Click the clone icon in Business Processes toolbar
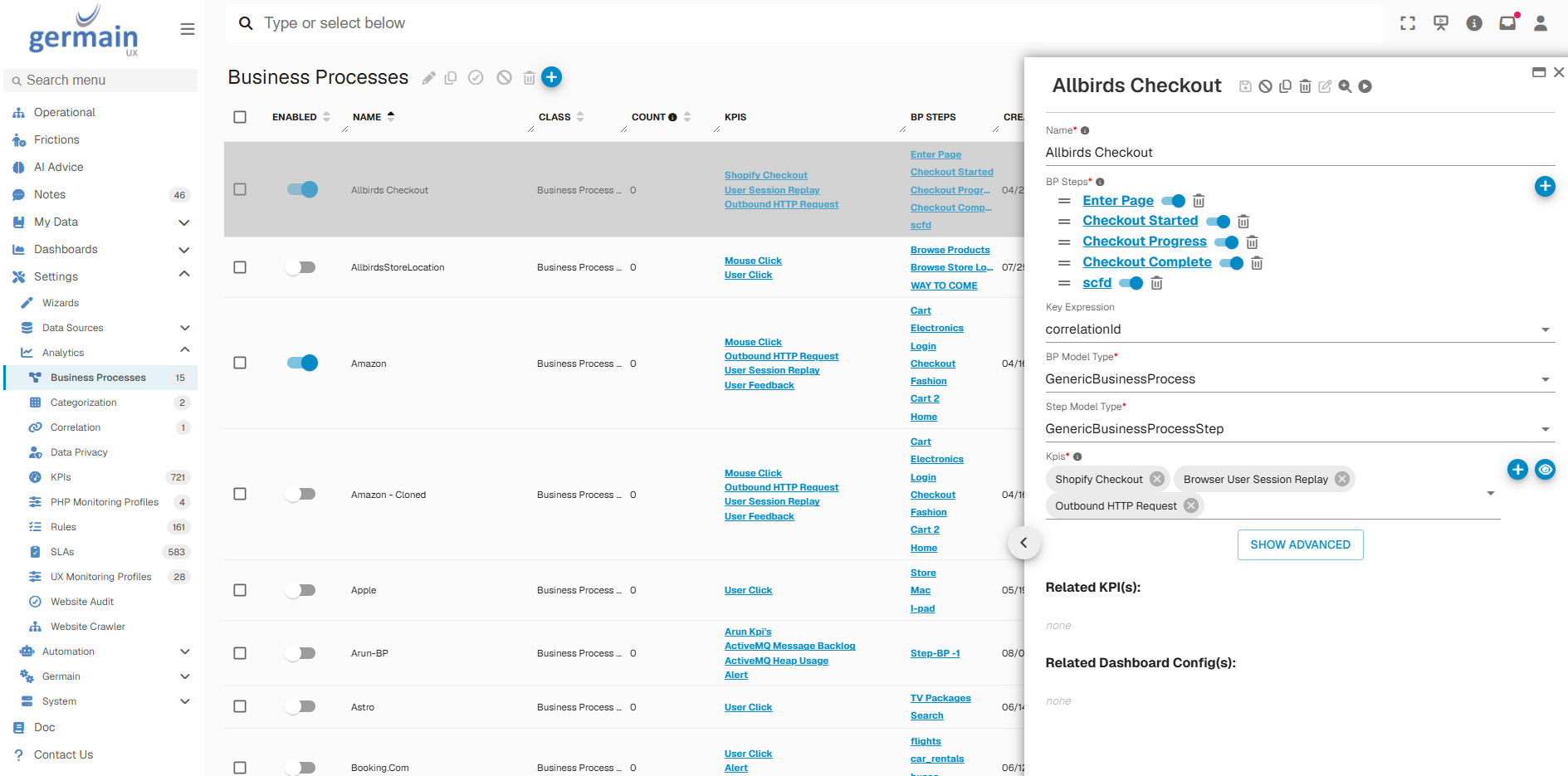 (x=451, y=78)
